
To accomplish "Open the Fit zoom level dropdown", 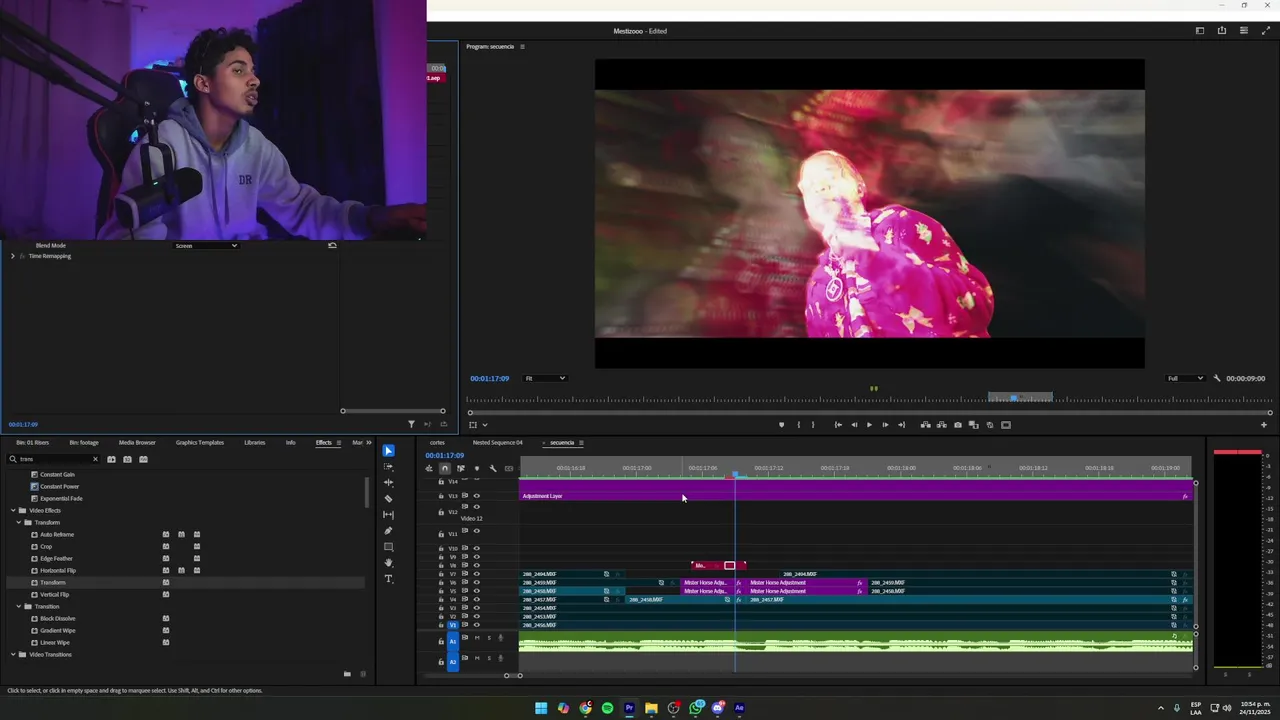I will 546,378.
